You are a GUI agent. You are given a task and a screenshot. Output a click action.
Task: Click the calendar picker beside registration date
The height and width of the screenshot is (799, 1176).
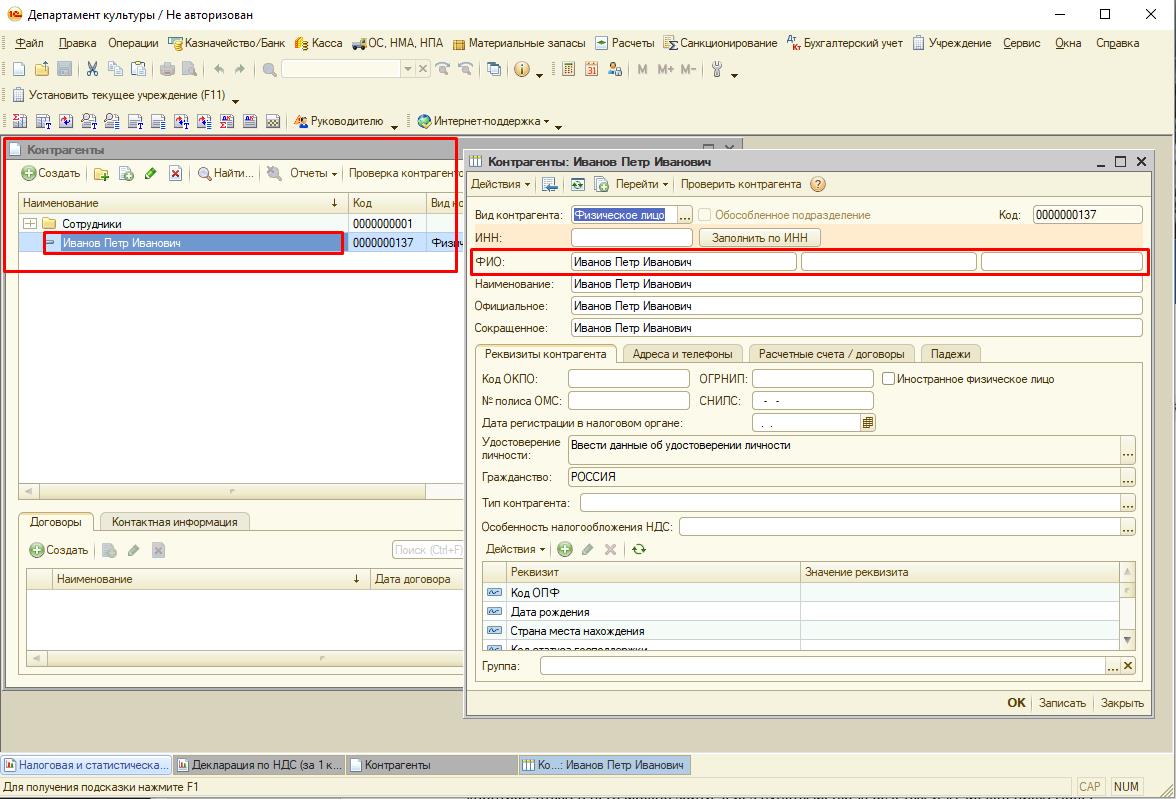coord(868,423)
